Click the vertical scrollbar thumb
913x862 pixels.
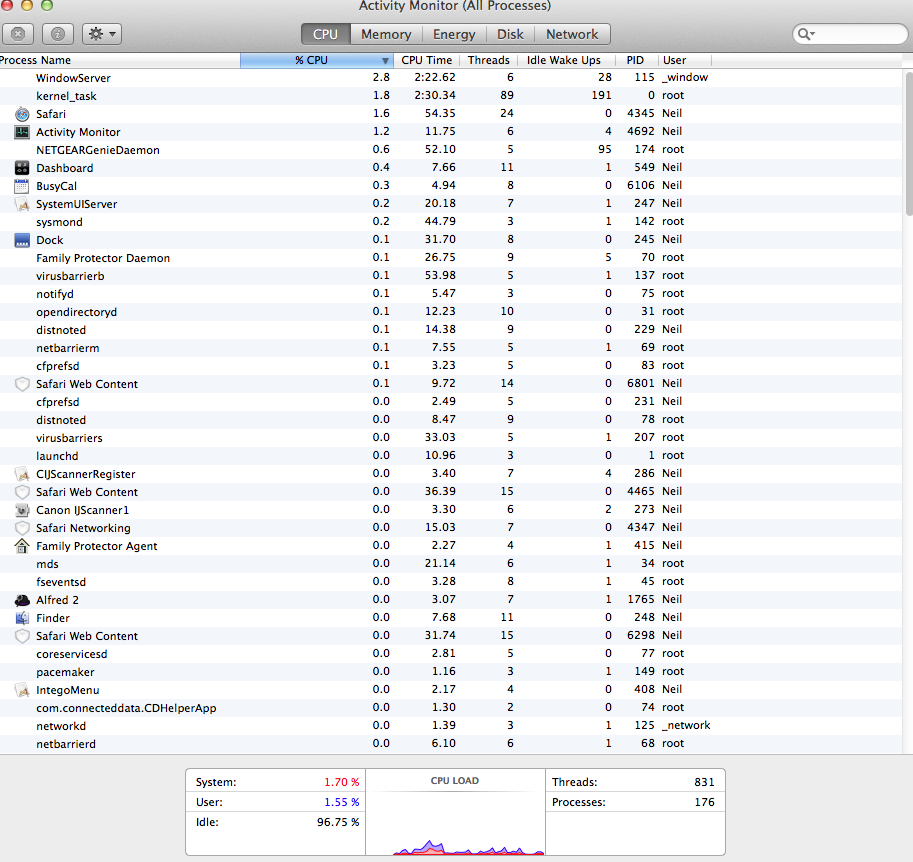[909, 144]
